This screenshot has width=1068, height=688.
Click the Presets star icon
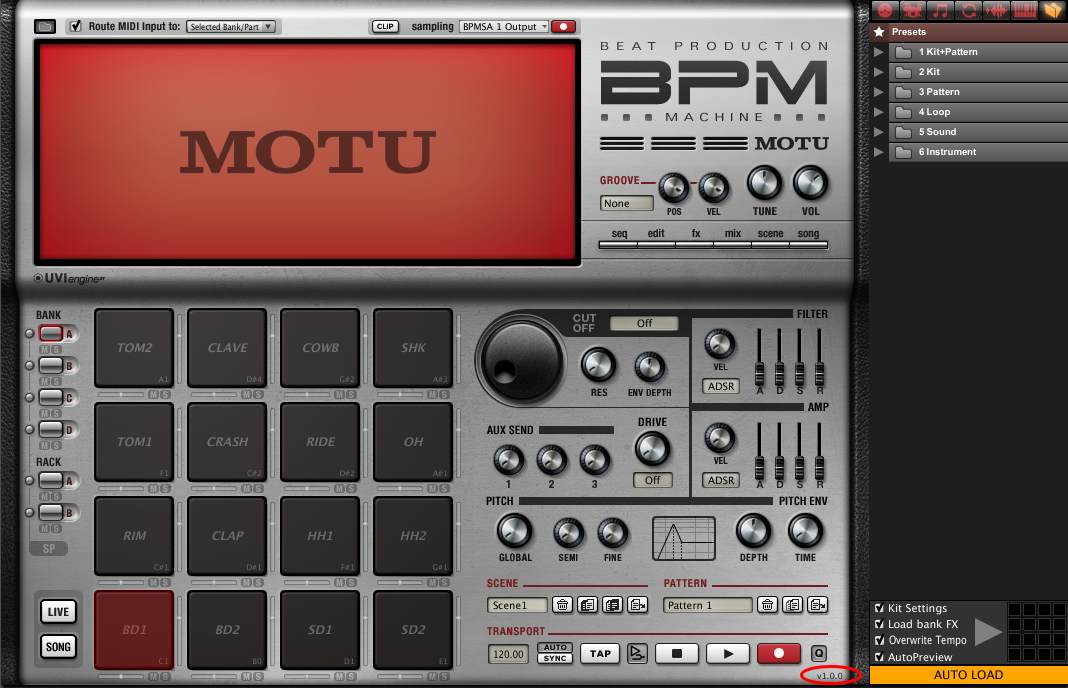pos(879,32)
